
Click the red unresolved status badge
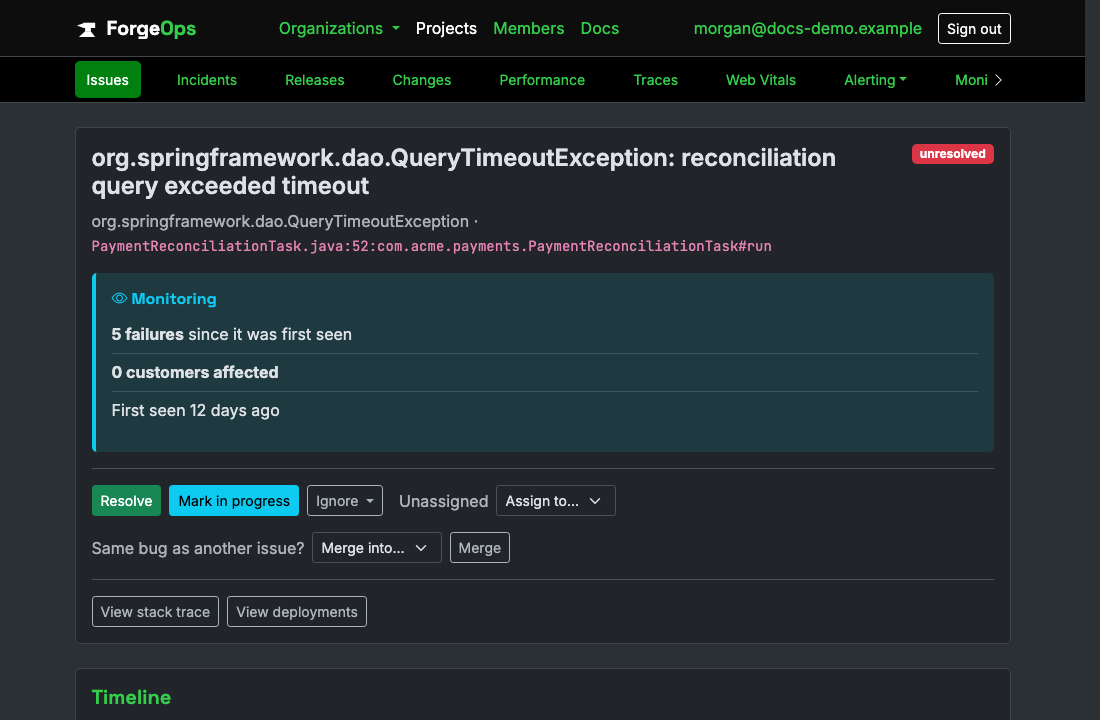[952, 154]
